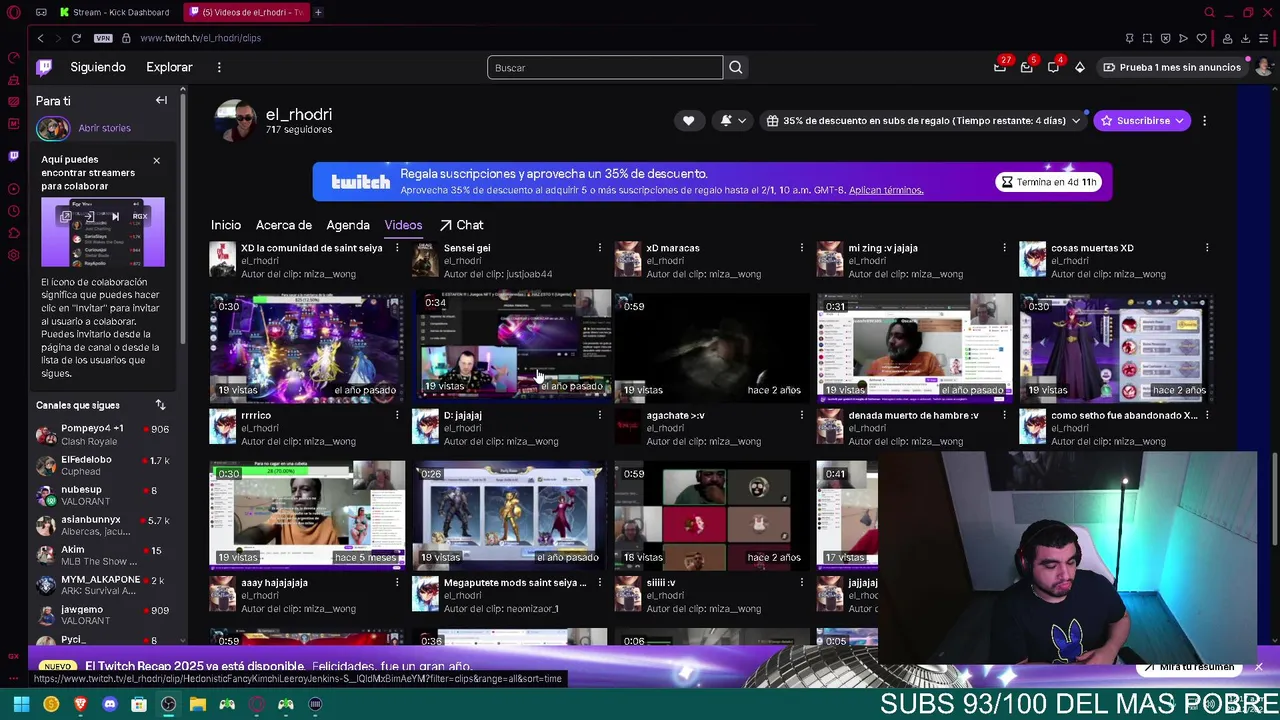
Task: Open options for clip 'aaay hajajajaja'
Action: pos(397,582)
